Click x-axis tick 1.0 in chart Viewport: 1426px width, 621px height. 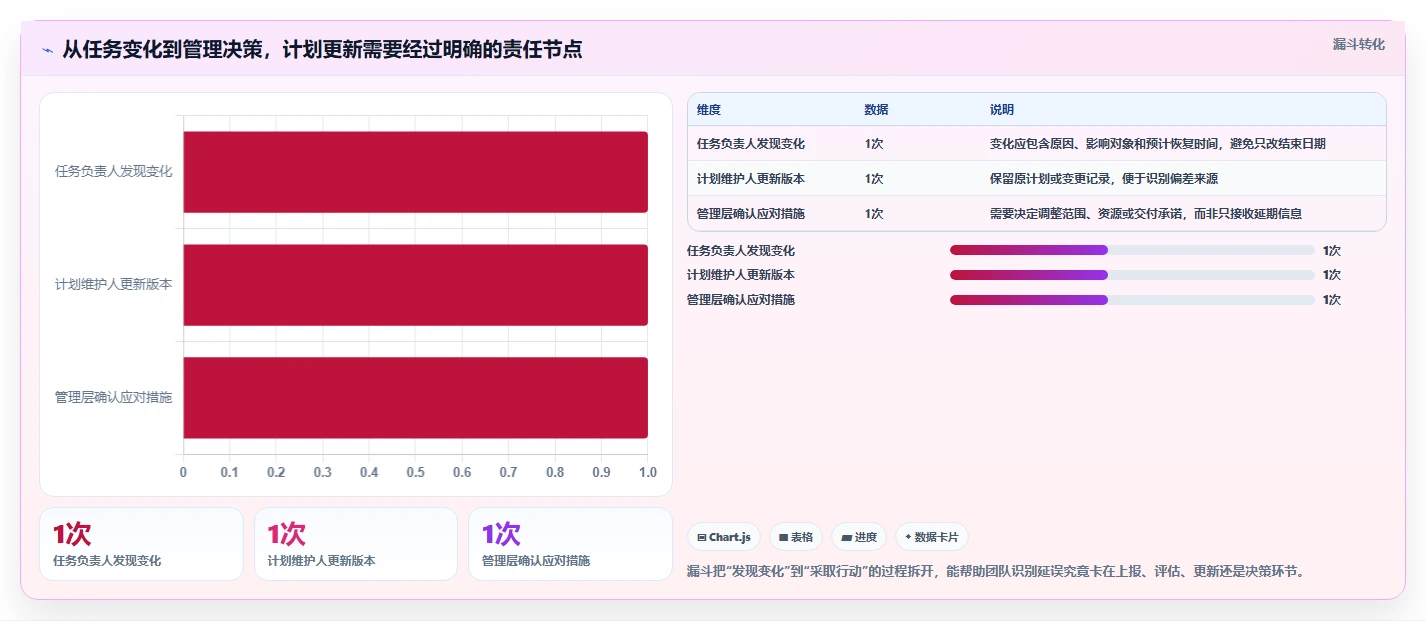648,472
